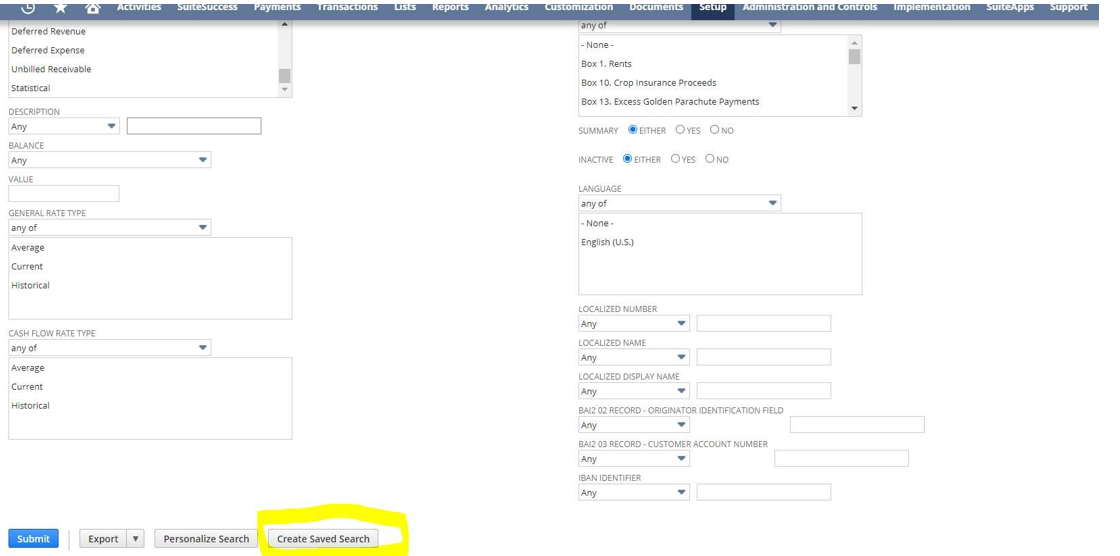Select NO for Inactive
Image resolution: width=1120 pixels, height=556 pixels.
pyautogui.click(x=709, y=159)
